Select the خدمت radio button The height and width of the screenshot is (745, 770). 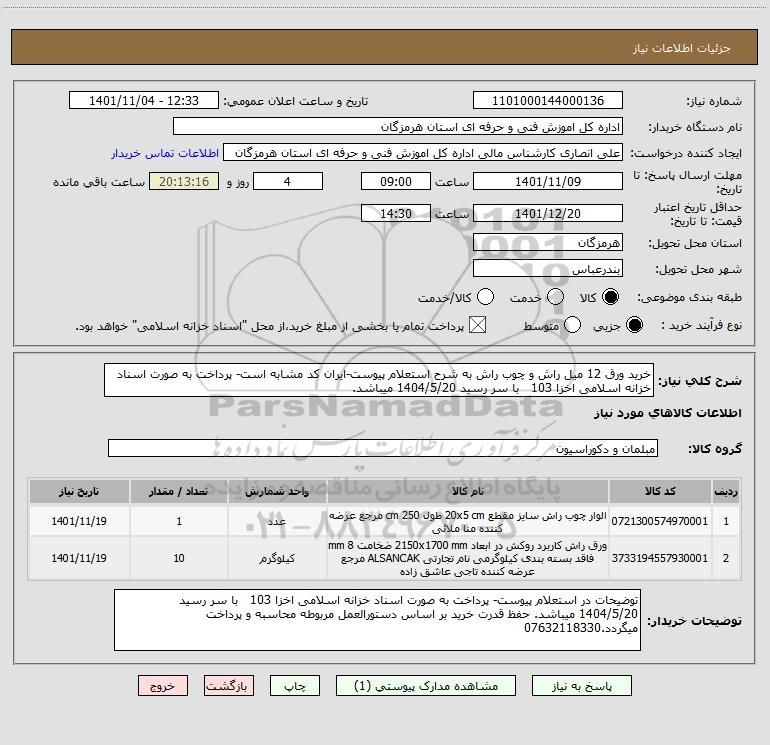tap(555, 297)
